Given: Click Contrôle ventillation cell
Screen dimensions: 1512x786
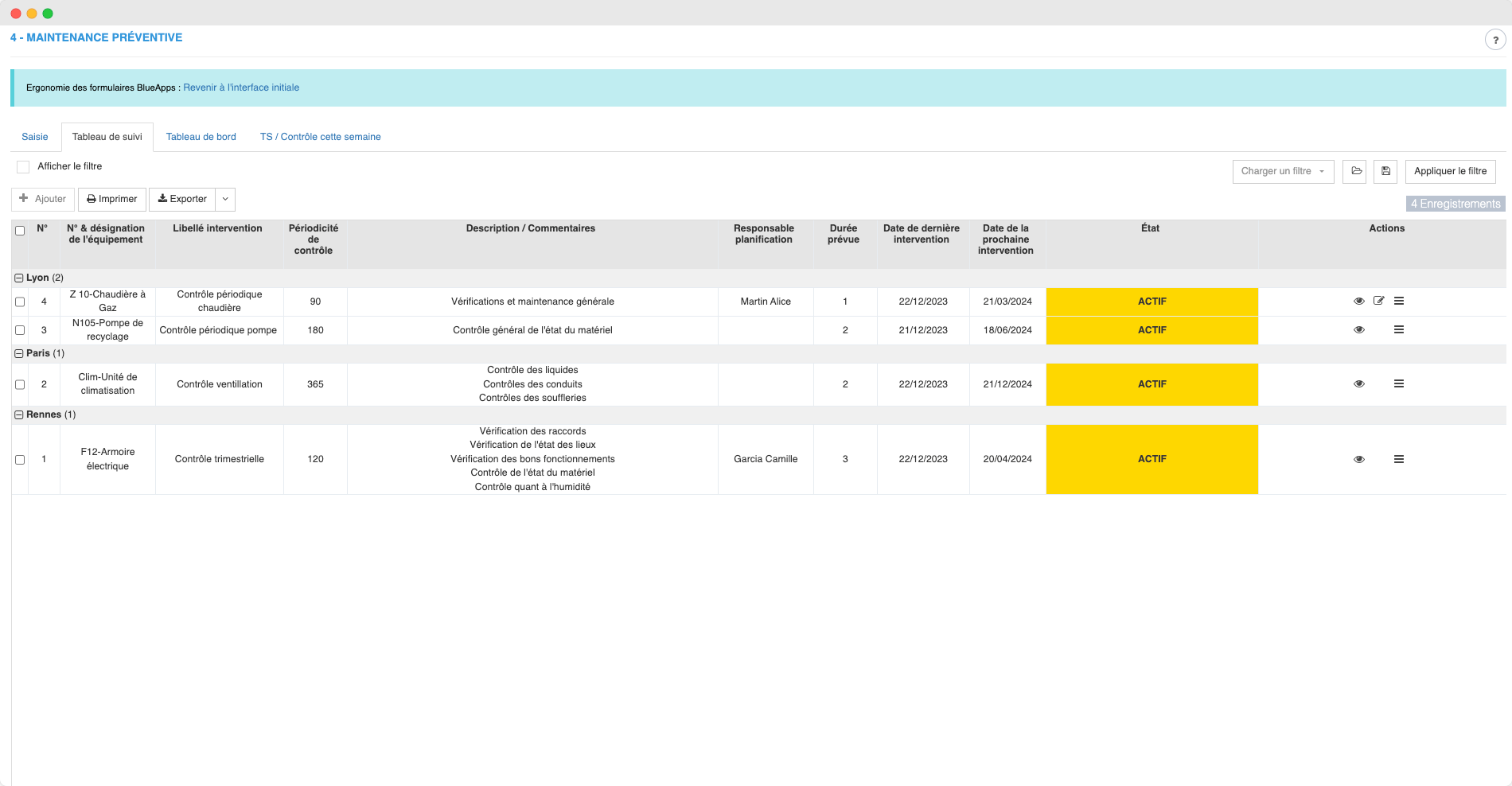Looking at the screenshot, I should [x=220, y=384].
